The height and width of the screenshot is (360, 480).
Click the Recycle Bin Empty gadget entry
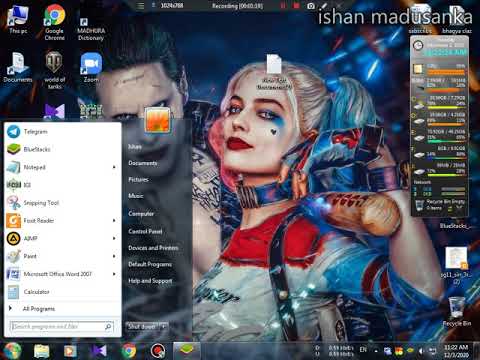[x=440, y=205]
